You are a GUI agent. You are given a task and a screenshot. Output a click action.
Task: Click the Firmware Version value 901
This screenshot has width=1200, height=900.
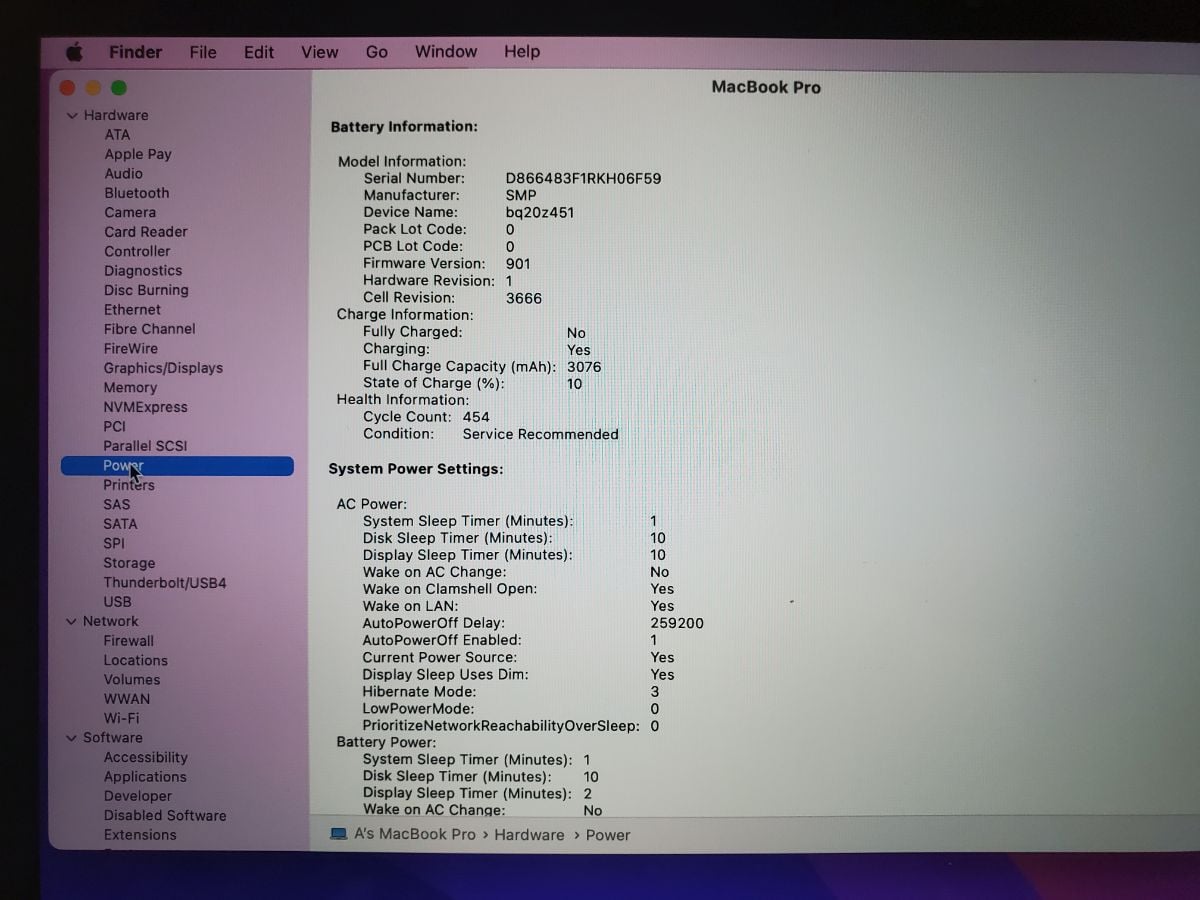(x=518, y=264)
